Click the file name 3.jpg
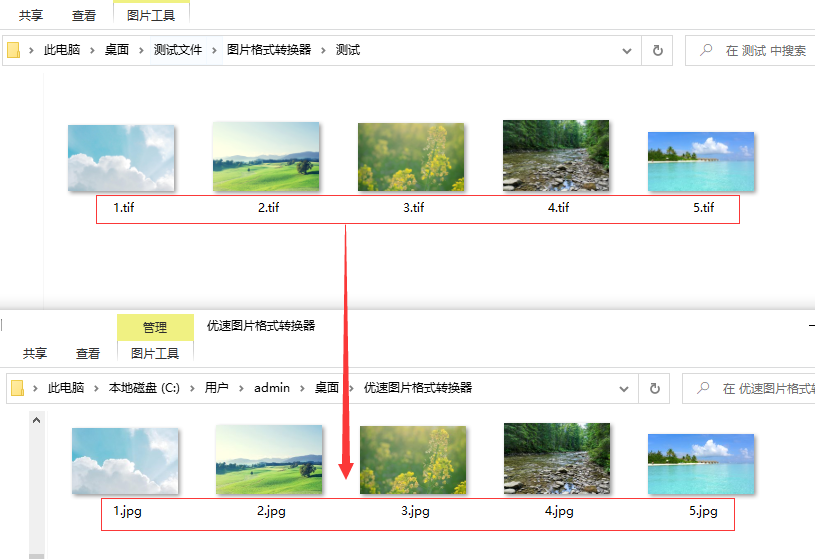The image size is (815, 559). [415, 511]
